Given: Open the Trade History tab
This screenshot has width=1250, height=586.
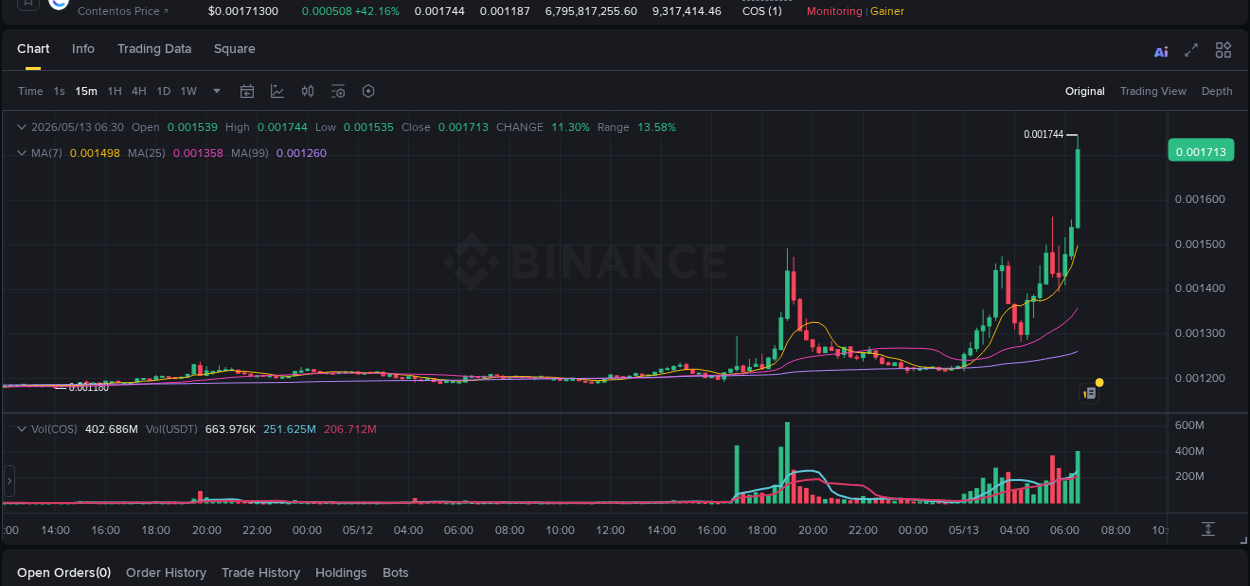Looking at the screenshot, I should [x=260, y=573].
